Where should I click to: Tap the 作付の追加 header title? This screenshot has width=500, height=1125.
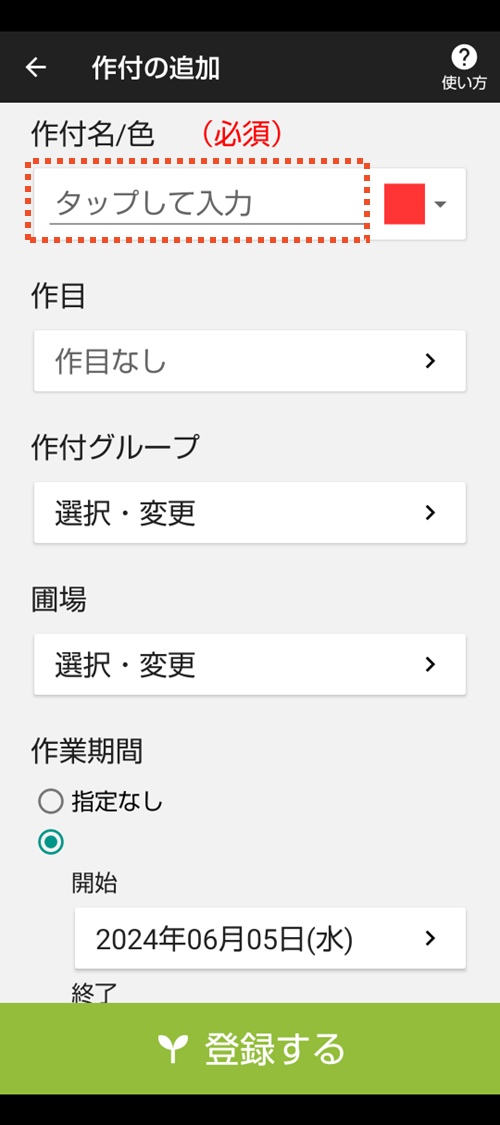point(156,68)
